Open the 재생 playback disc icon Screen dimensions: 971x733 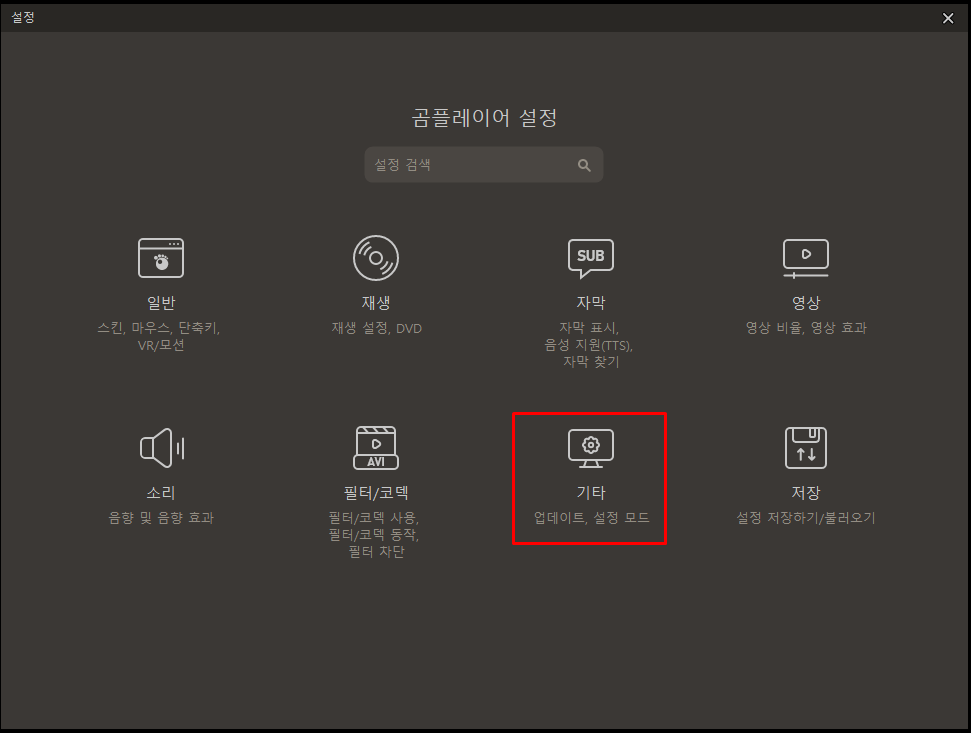click(x=376, y=258)
